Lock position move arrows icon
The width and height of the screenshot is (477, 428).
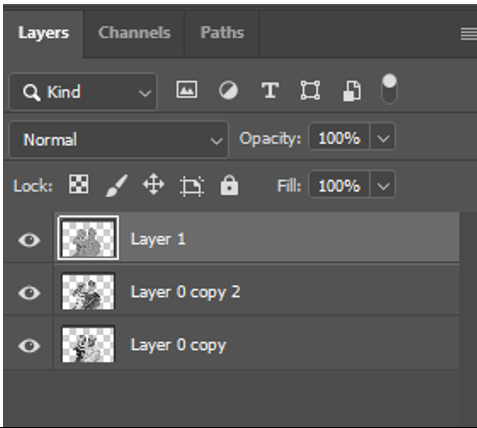[x=153, y=184]
